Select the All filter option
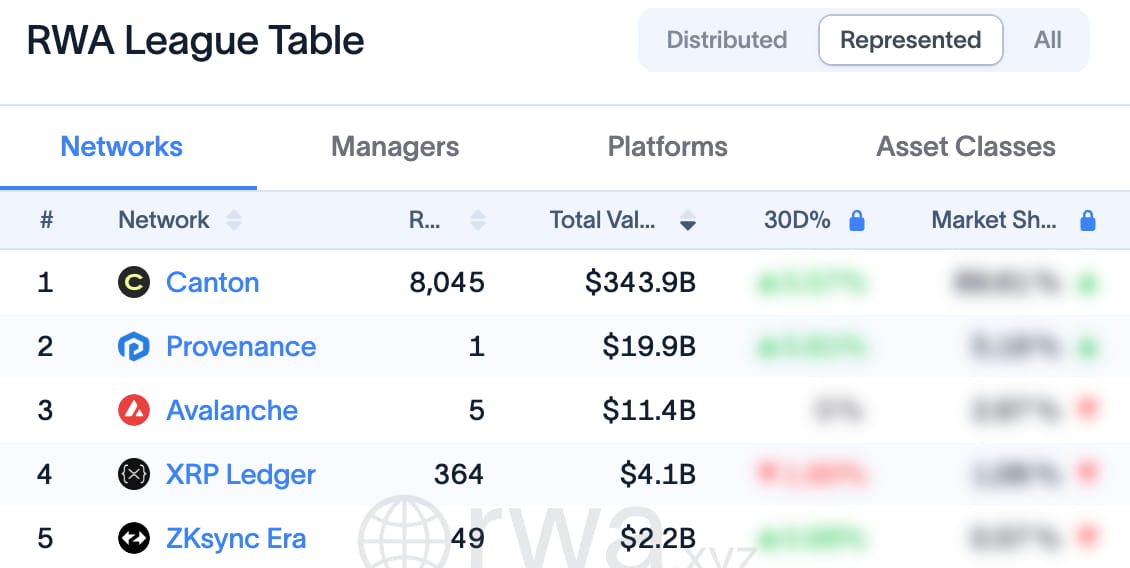 (x=1047, y=40)
